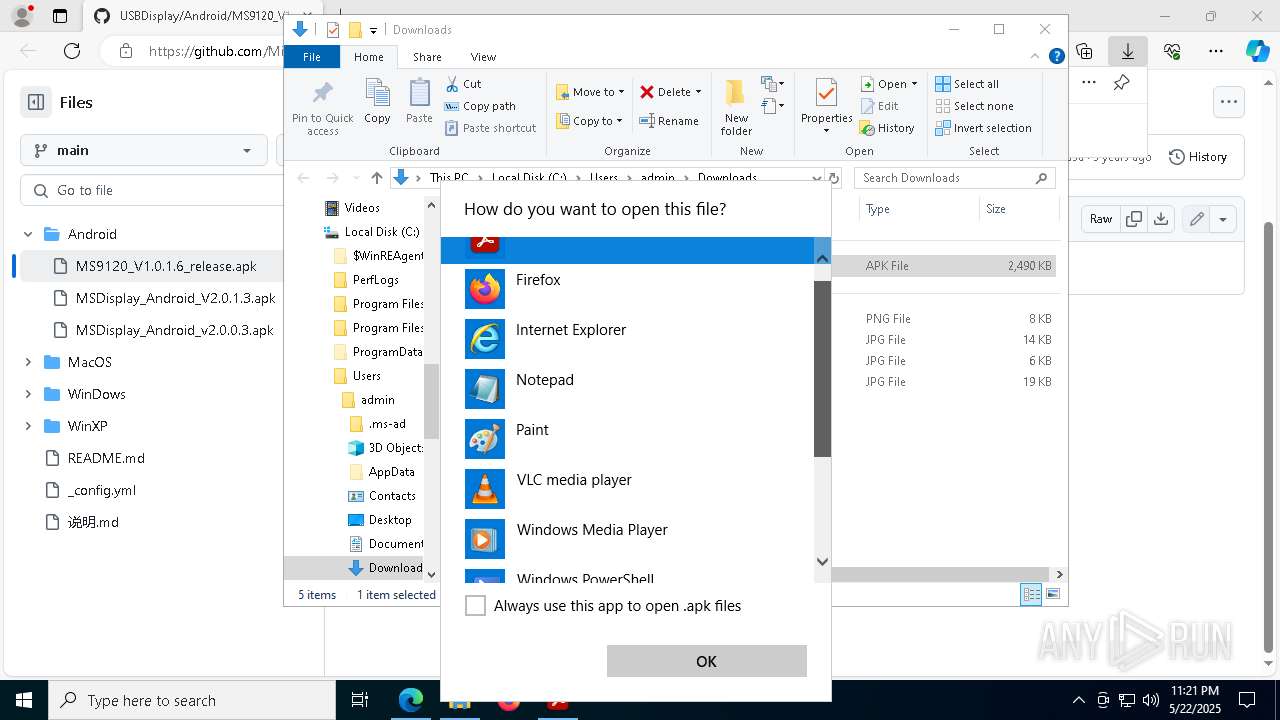Image resolution: width=1280 pixels, height=720 pixels.
Task: Click the open-with list scrollbar down arrow
Action: coord(823,562)
